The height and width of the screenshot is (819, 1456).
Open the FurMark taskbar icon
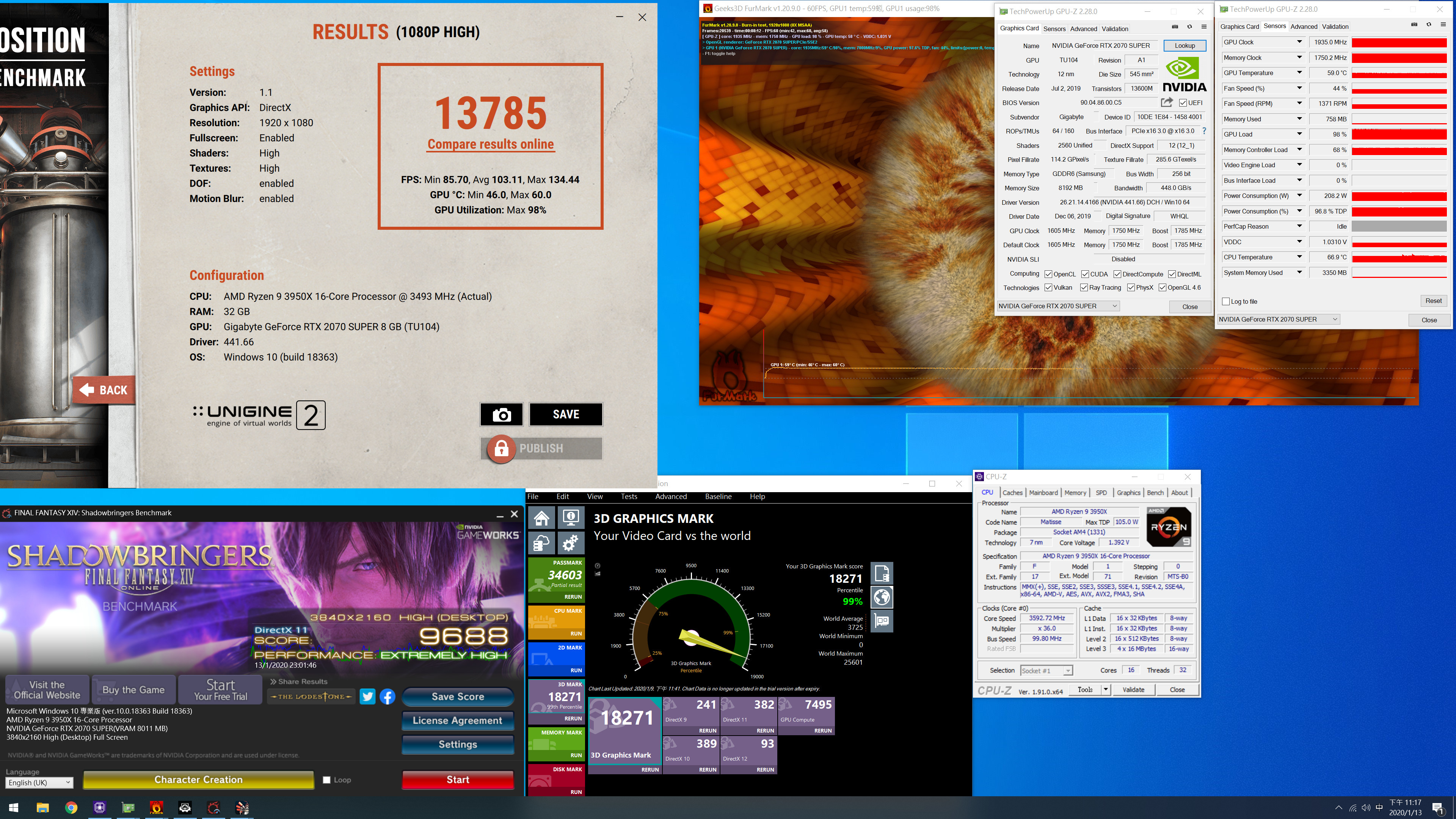(157, 808)
